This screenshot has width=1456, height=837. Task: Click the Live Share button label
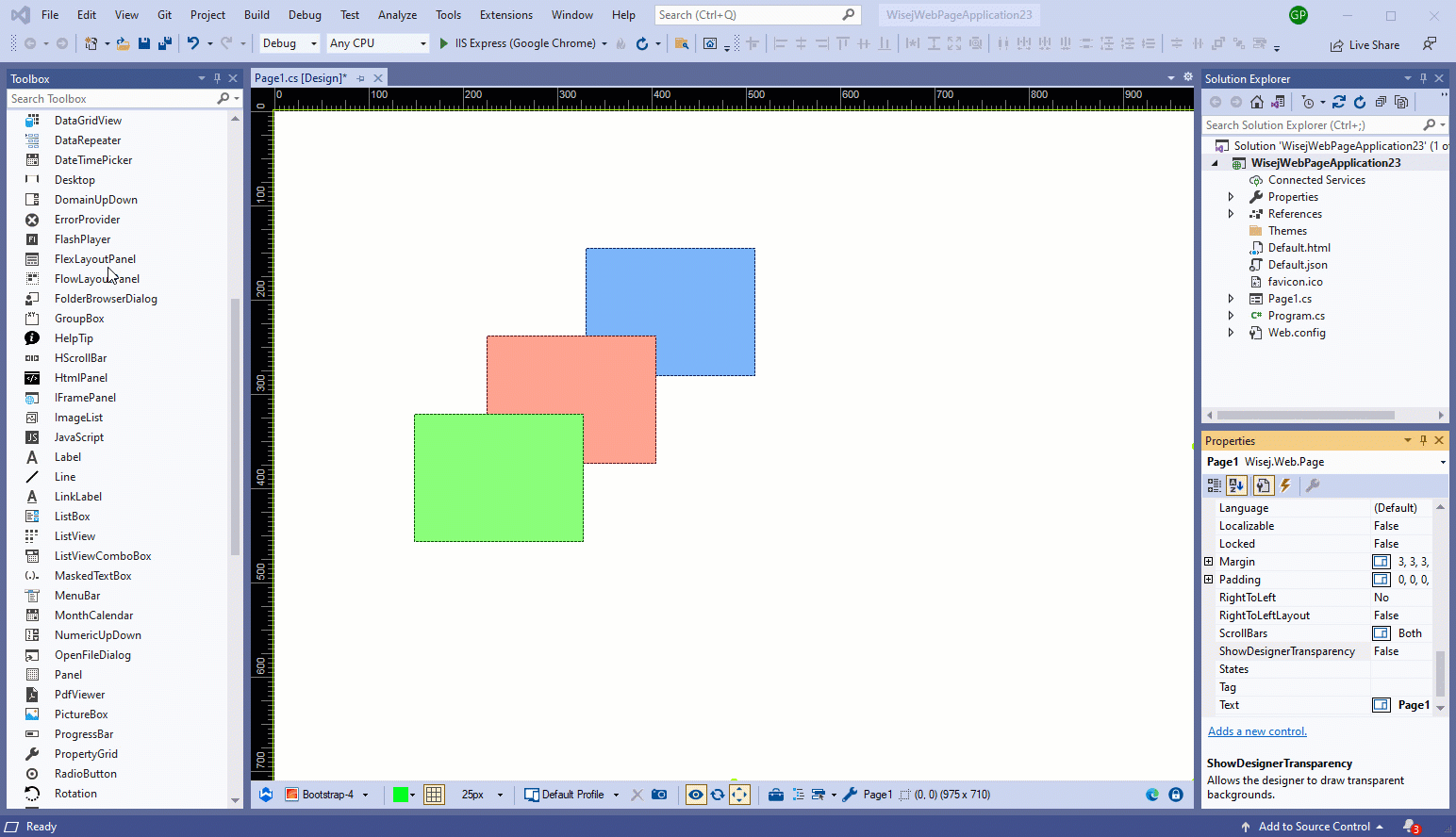coord(1374,45)
